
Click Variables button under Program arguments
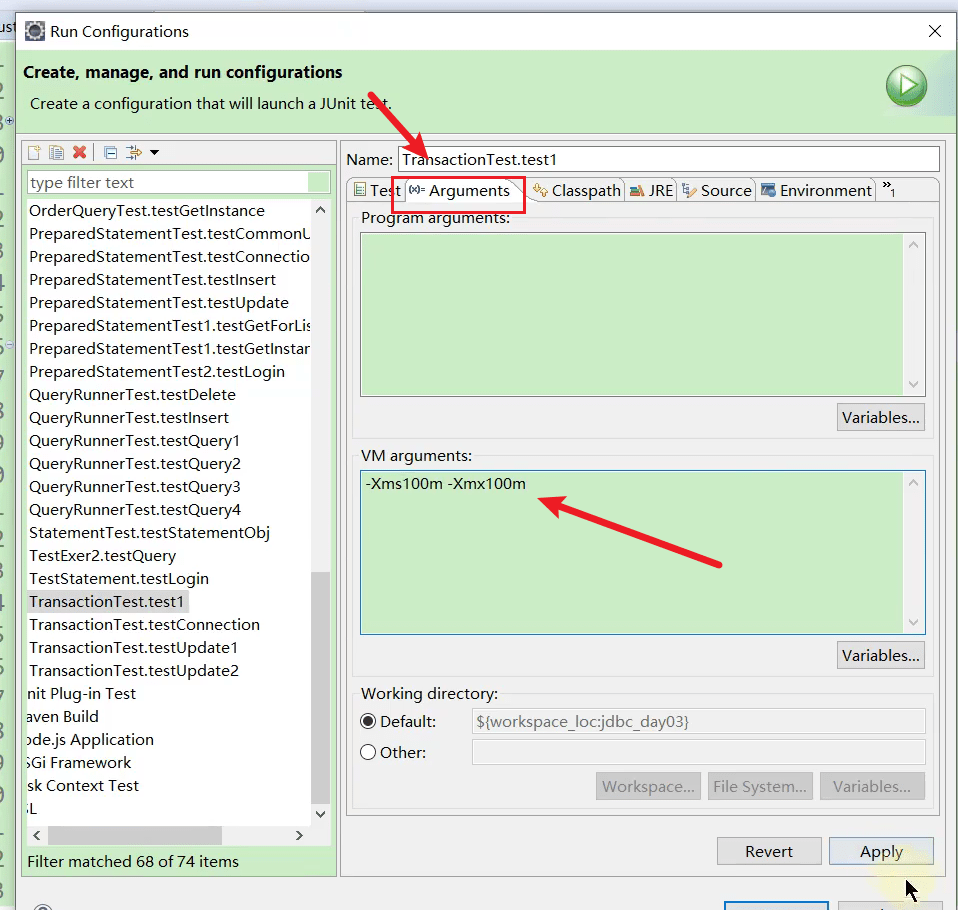[x=880, y=417]
